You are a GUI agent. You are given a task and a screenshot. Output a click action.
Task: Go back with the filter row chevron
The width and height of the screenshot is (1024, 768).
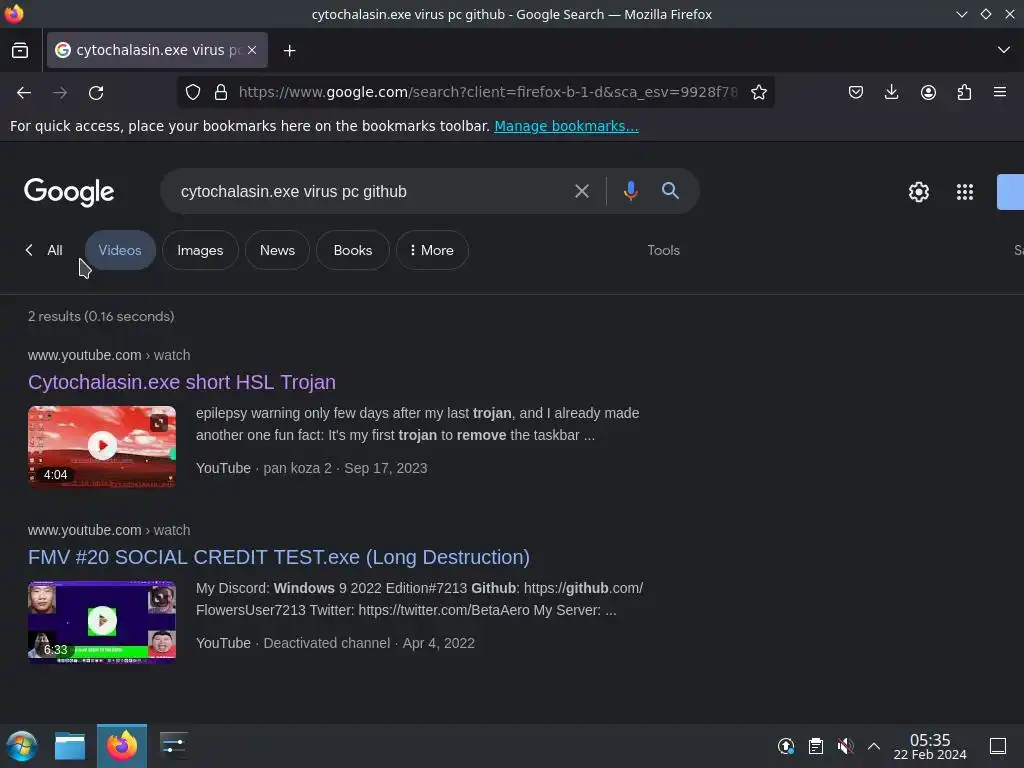point(29,250)
